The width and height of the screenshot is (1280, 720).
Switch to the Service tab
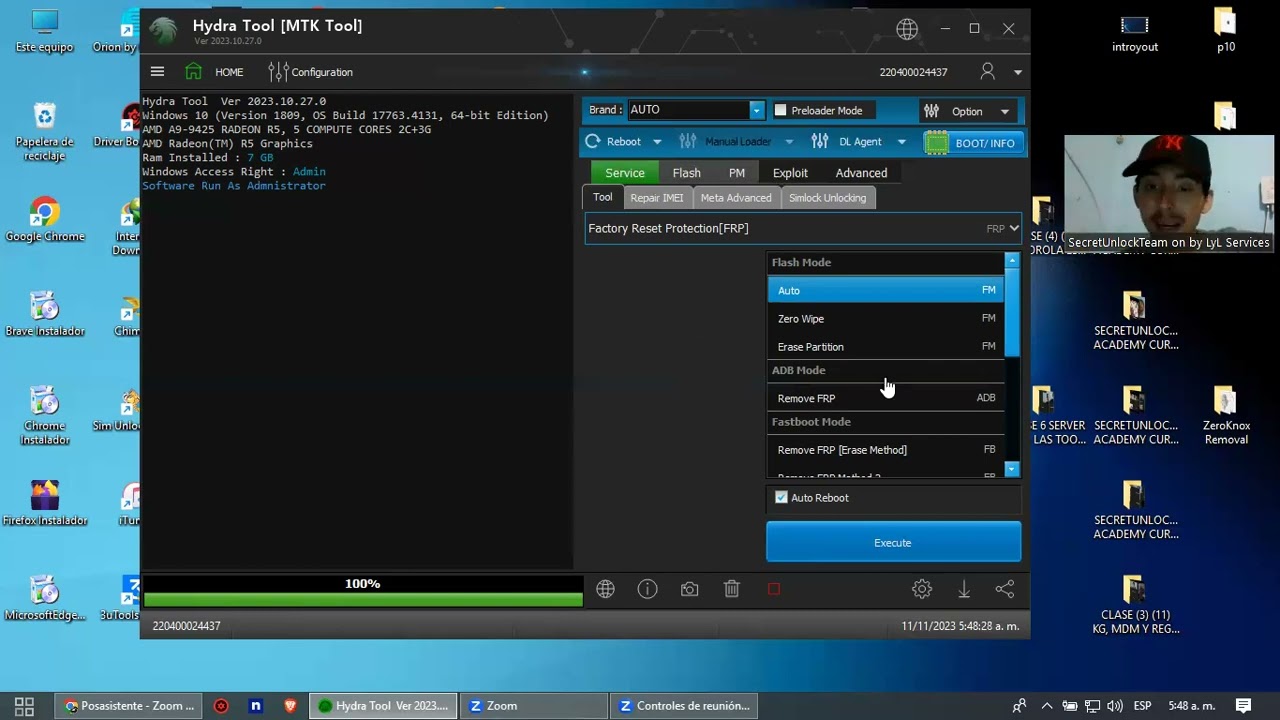[x=625, y=173]
